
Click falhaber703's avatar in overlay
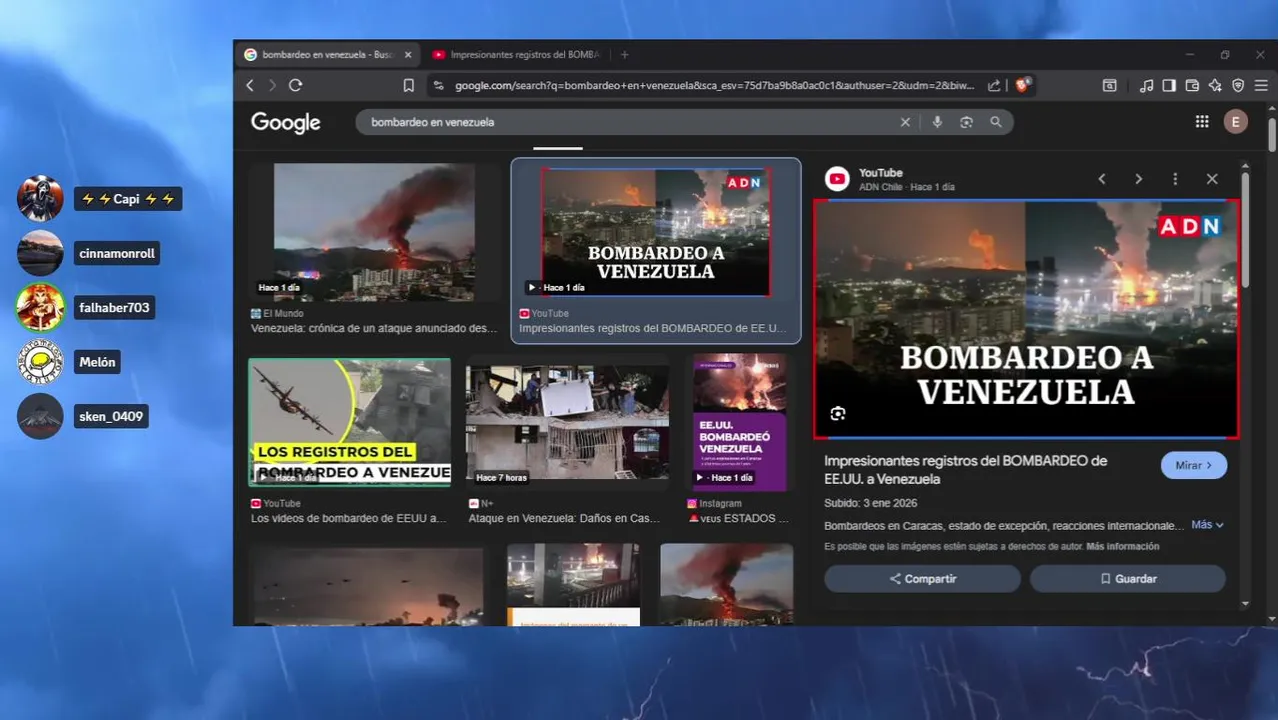40,307
